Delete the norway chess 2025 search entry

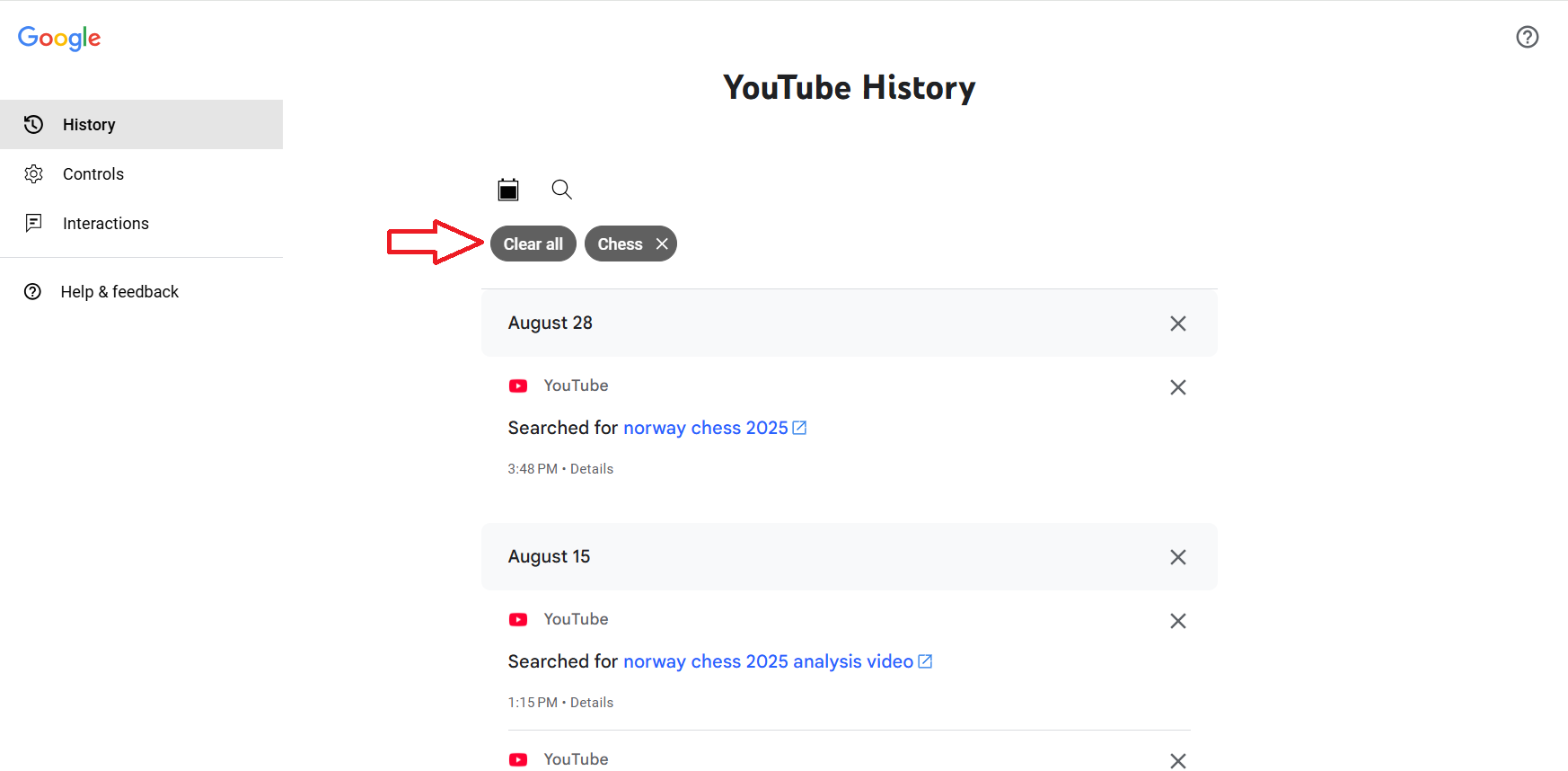[x=1178, y=387]
